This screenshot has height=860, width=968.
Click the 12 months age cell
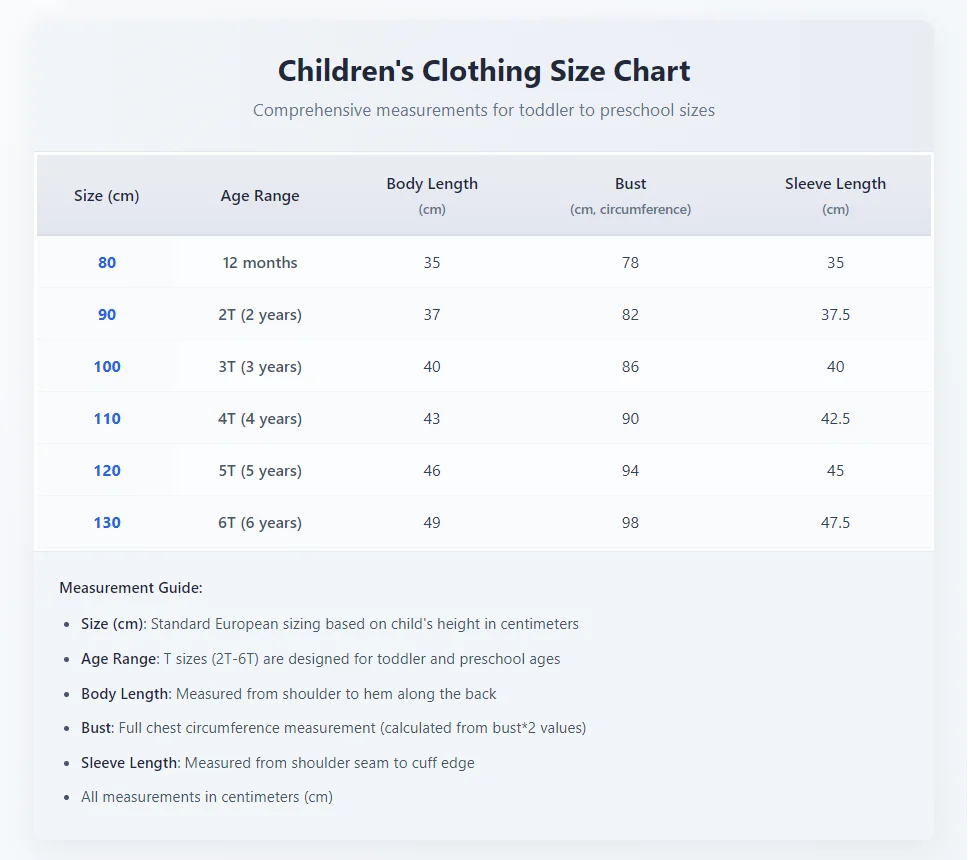[x=260, y=263]
